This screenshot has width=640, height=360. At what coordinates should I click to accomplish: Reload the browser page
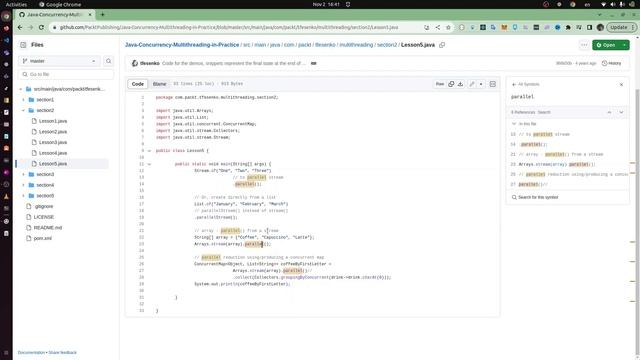[41, 27]
